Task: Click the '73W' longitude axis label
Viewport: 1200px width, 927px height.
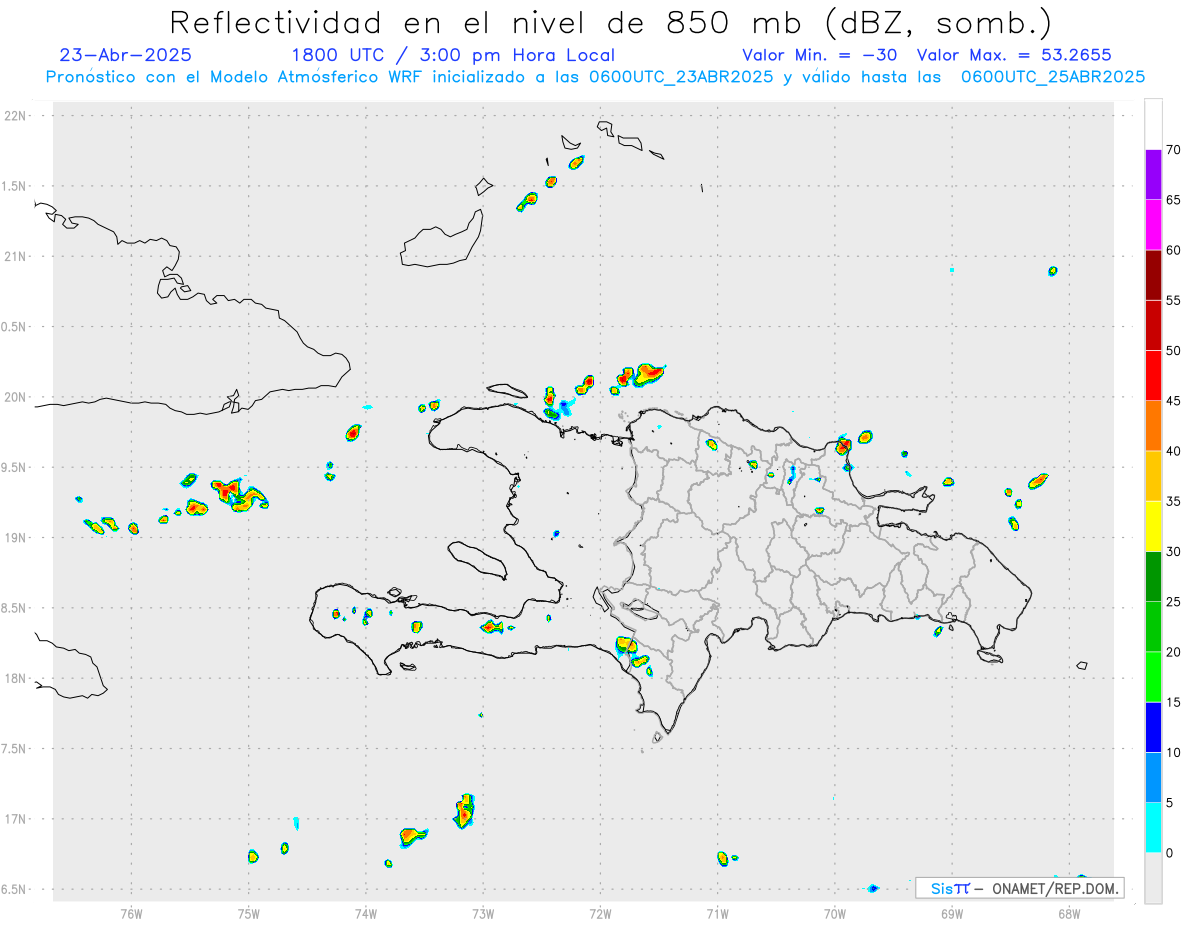Action: pos(483,912)
